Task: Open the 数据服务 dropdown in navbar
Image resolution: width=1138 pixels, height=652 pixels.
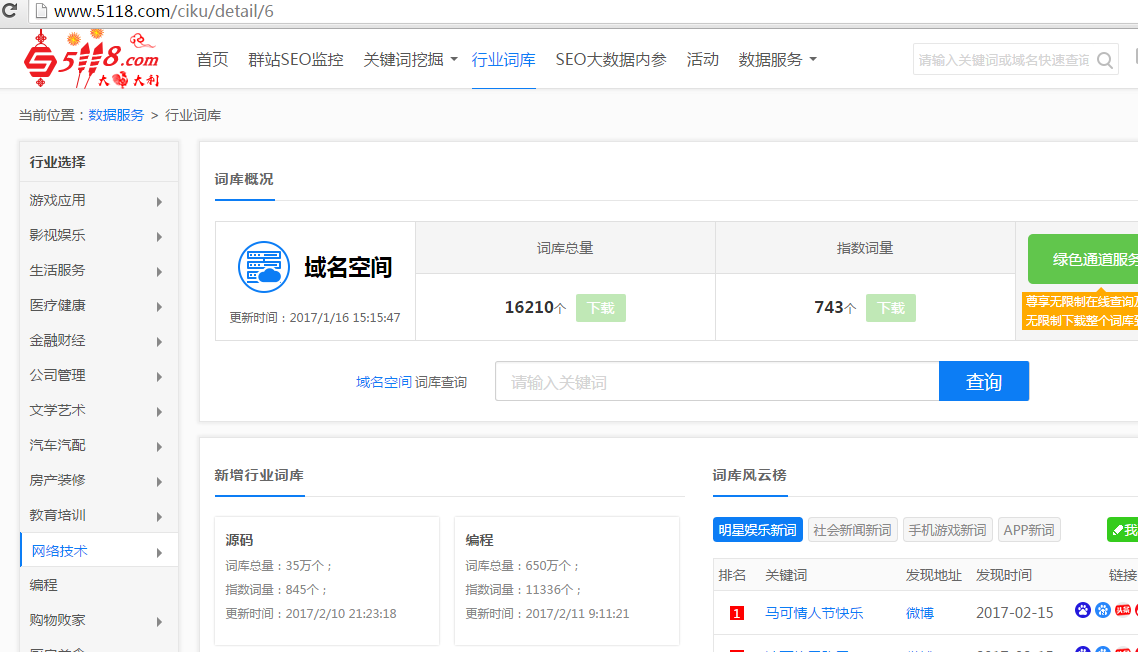Action: 777,60
